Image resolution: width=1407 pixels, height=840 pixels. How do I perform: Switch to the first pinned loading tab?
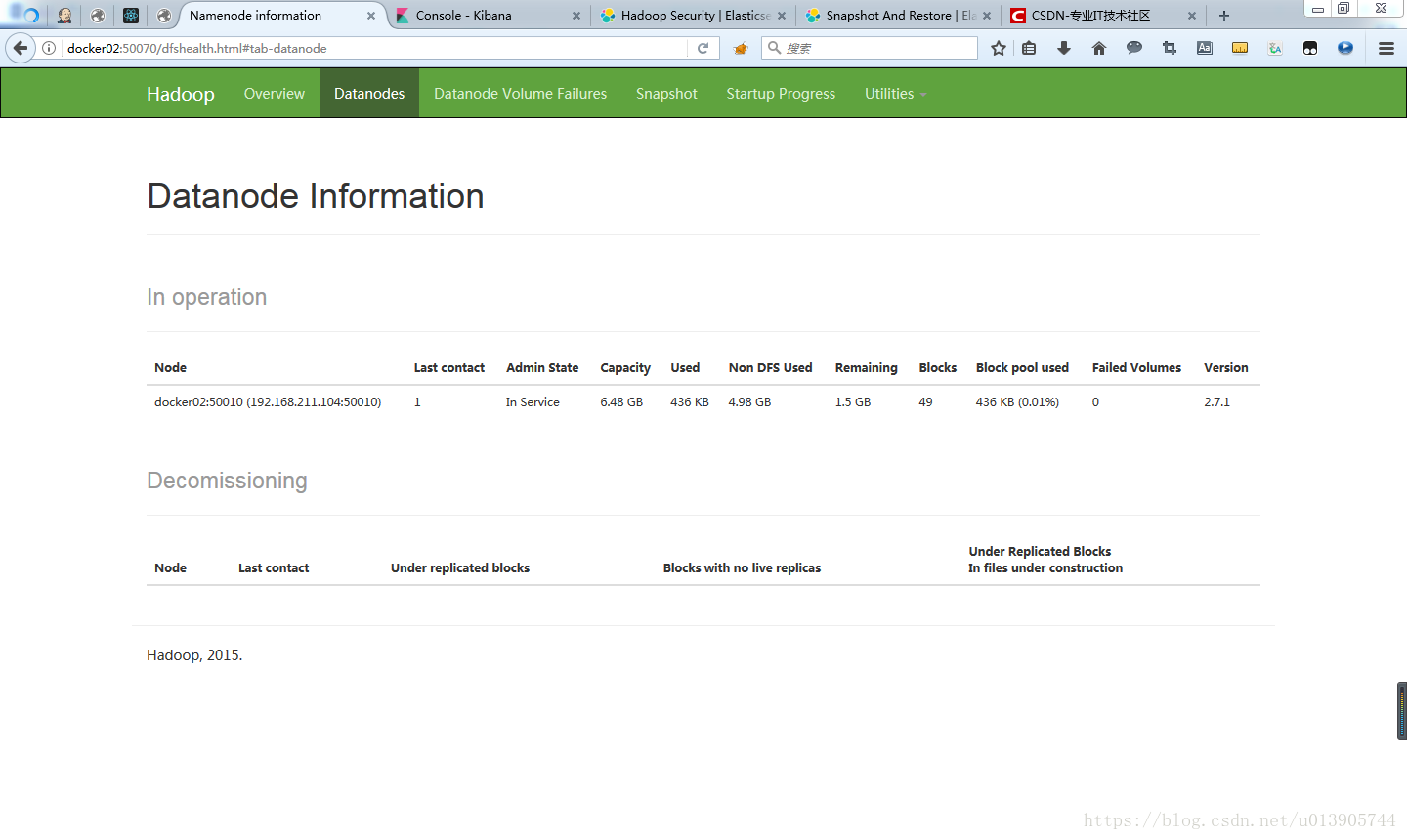coord(29,16)
